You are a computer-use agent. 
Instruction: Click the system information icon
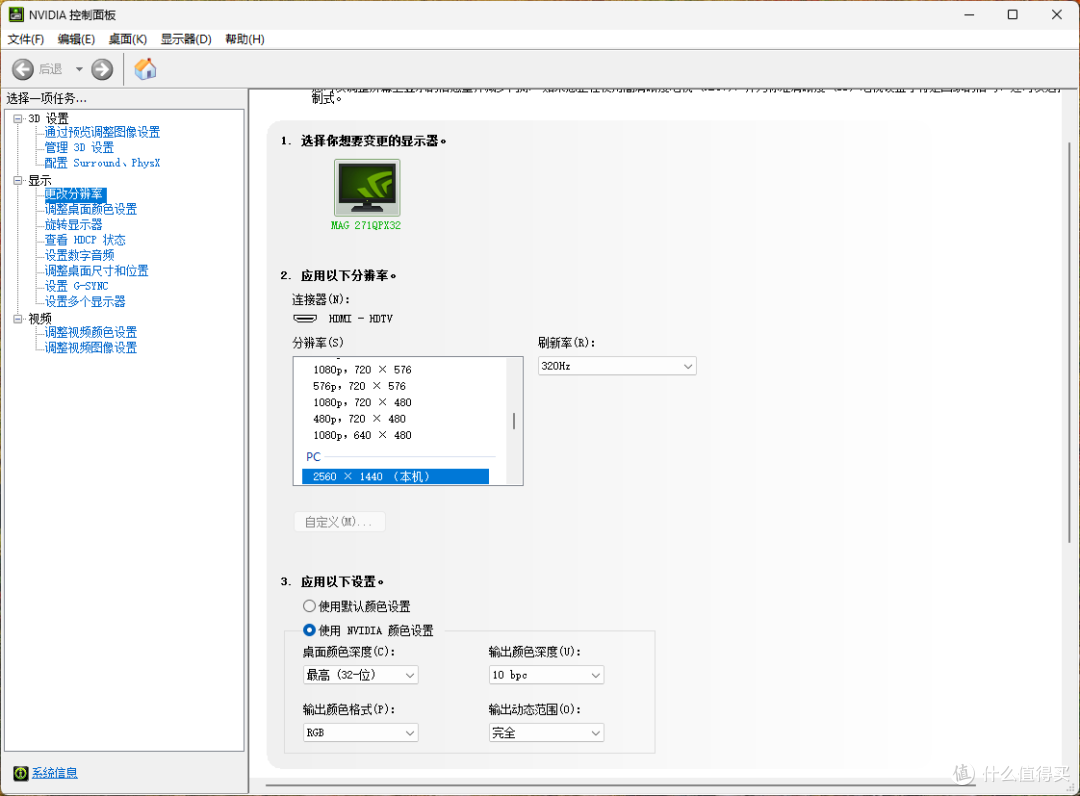(21, 773)
